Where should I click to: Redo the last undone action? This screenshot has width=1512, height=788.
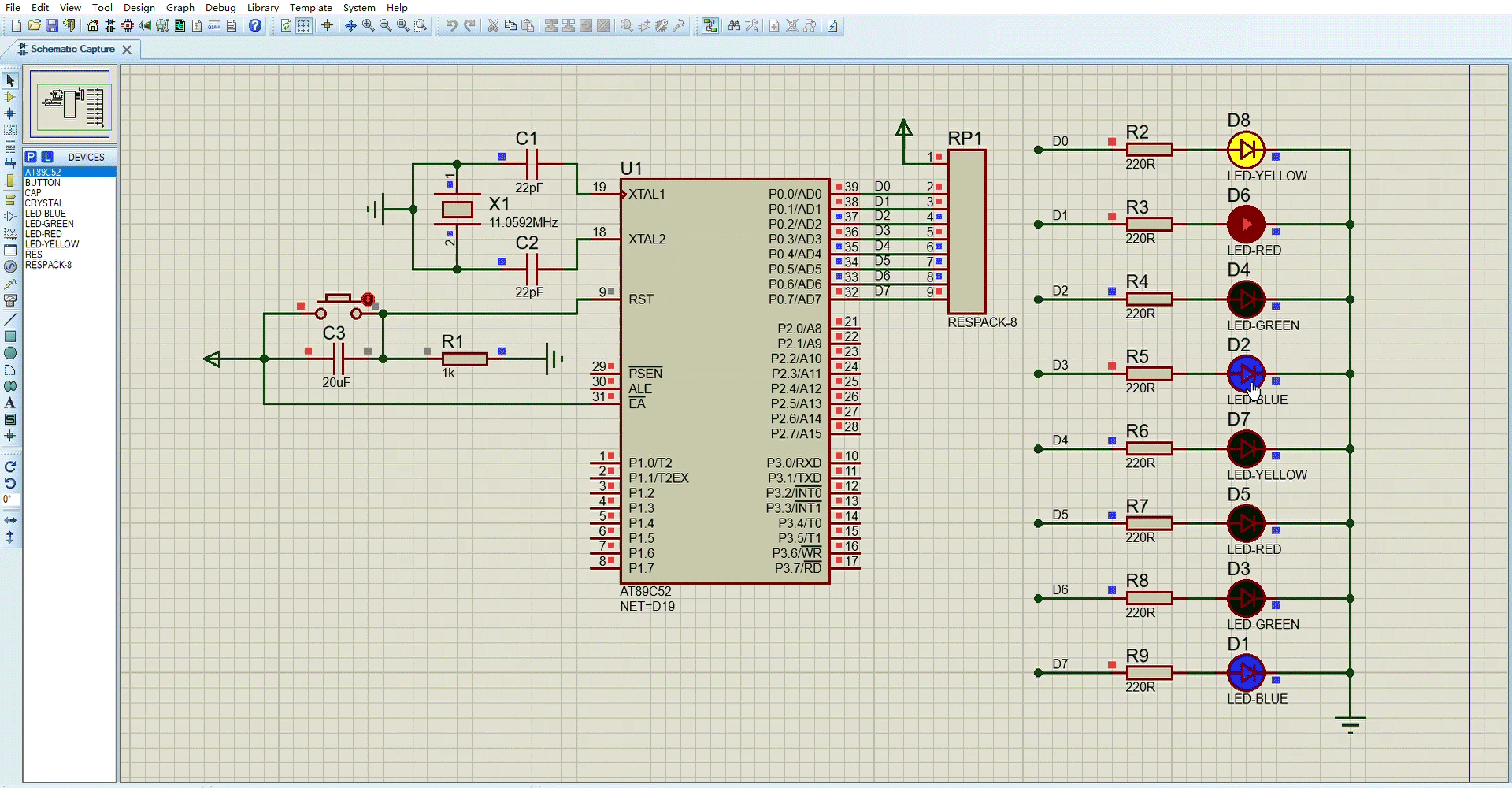[469, 26]
